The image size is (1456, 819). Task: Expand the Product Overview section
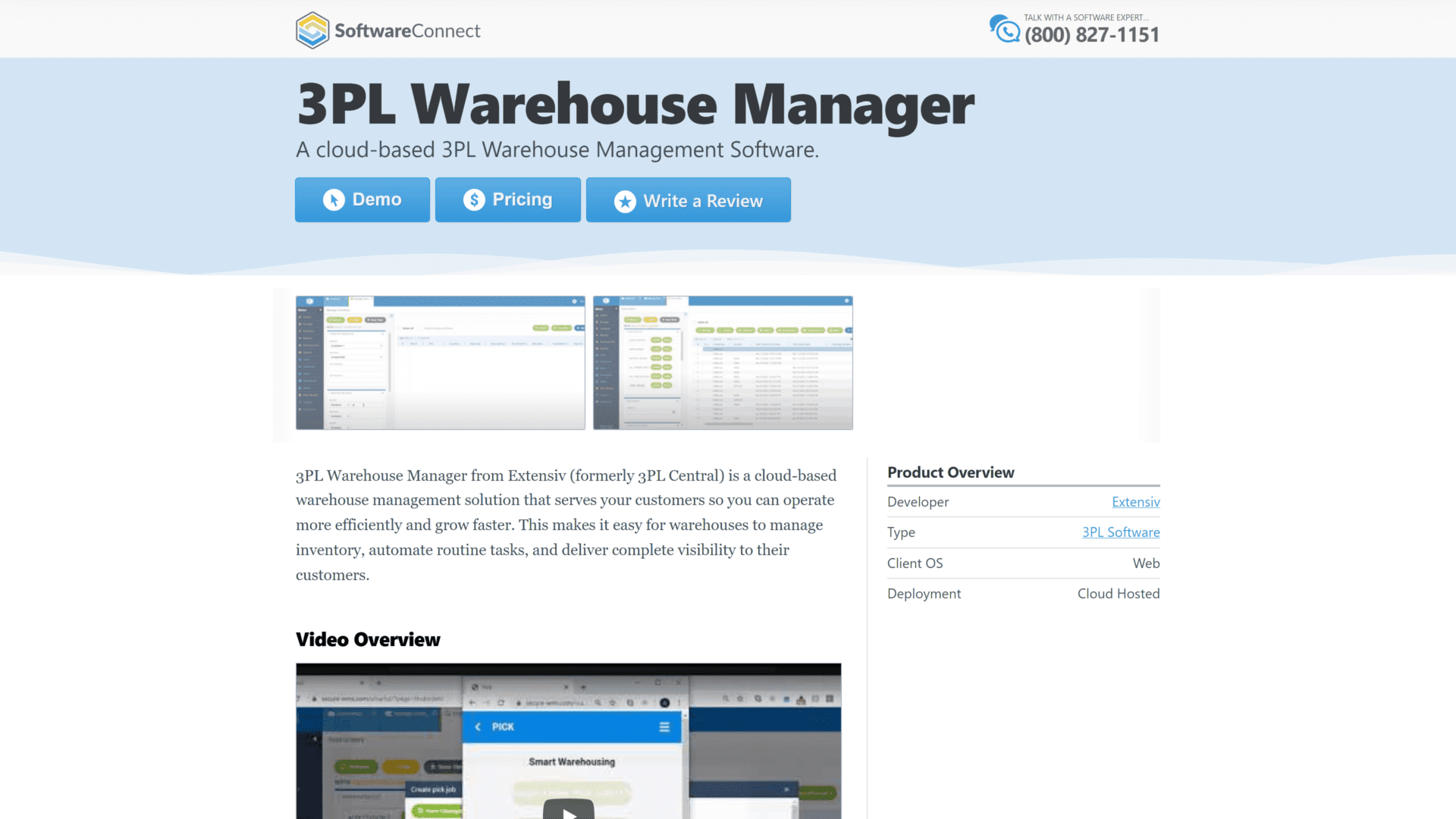pos(951,472)
